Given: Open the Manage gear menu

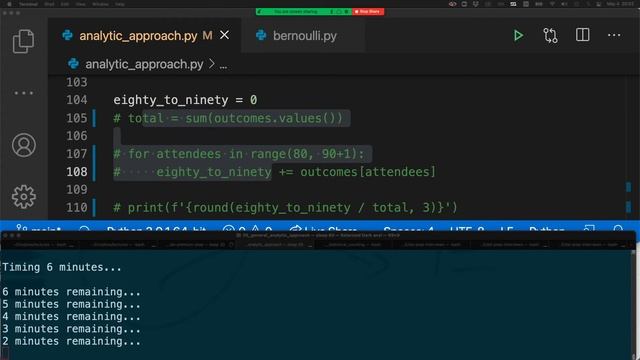Looking at the screenshot, I should pos(24,197).
